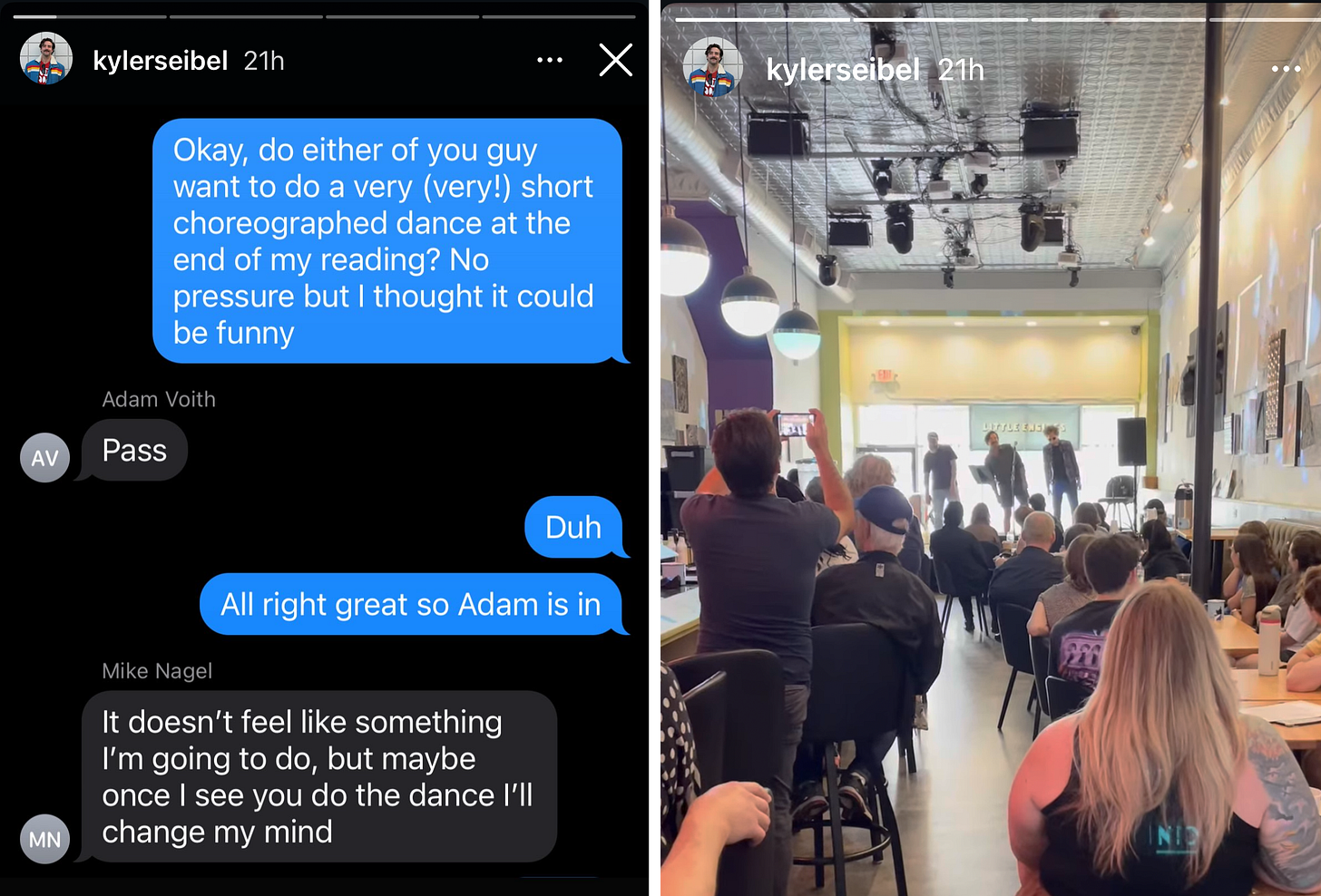Open three-dot menu on left story
Image resolution: width=1321 pixels, height=896 pixels.
point(550,60)
